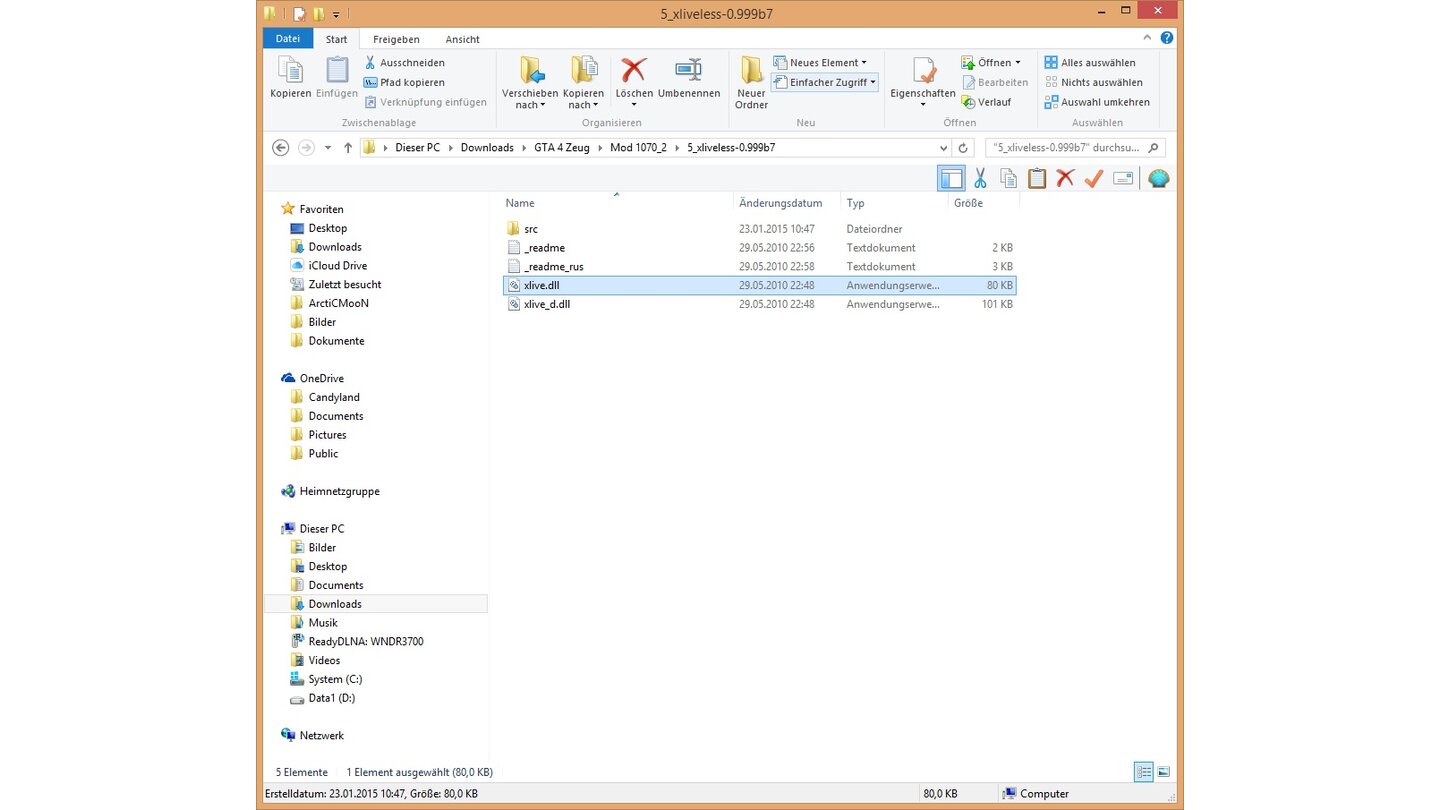Click Verlauf in the ribbon

coord(986,102)
